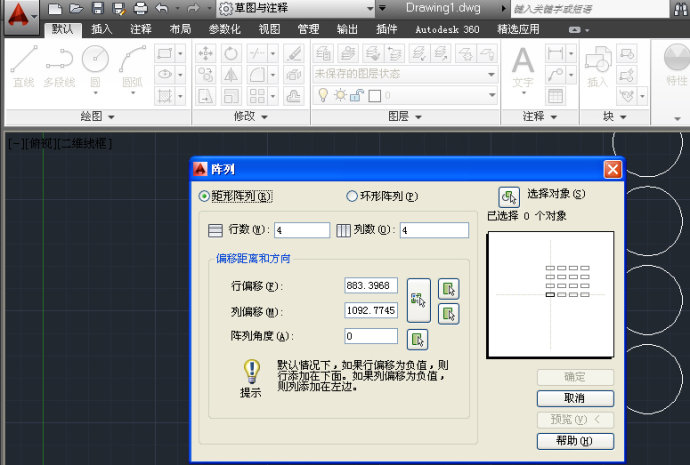Click the Copy tool in 修改 panel
Viewport: 690px width, 465px height.
pos(206,74)
